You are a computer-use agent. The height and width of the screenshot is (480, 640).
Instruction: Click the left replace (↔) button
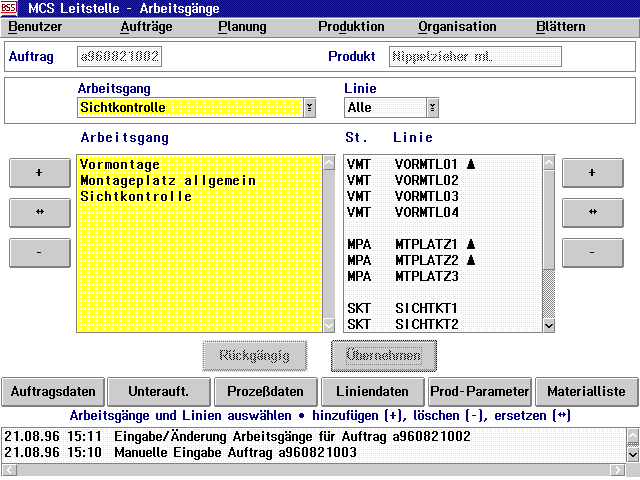pyautogui.click(x=39, y=212)
